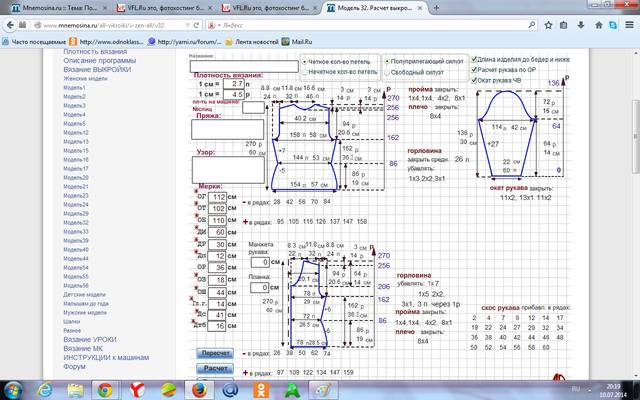This screenshot has height=400, width=640.
Task: Click the Windows Start button
Action: (x=14, y=389)
